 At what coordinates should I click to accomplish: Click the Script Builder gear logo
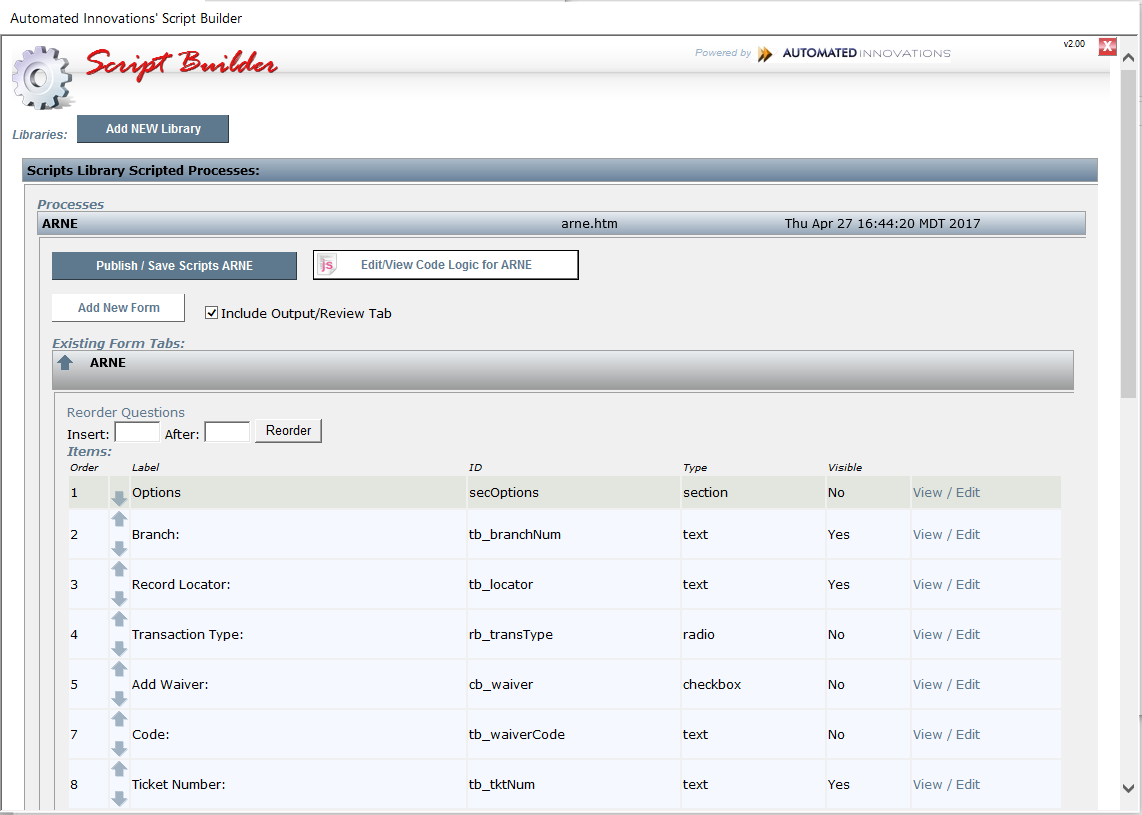point(42,77)
